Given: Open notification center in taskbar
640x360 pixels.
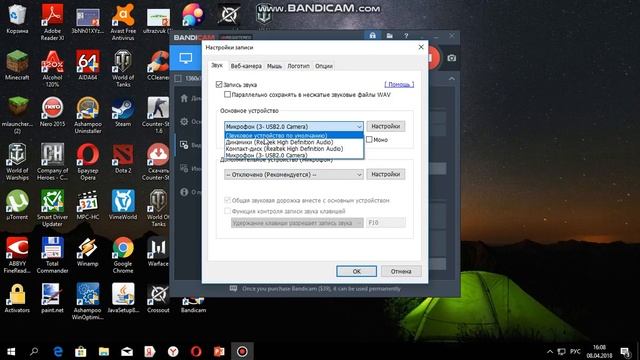Looking at the screenshot, I should click(625, 351).
